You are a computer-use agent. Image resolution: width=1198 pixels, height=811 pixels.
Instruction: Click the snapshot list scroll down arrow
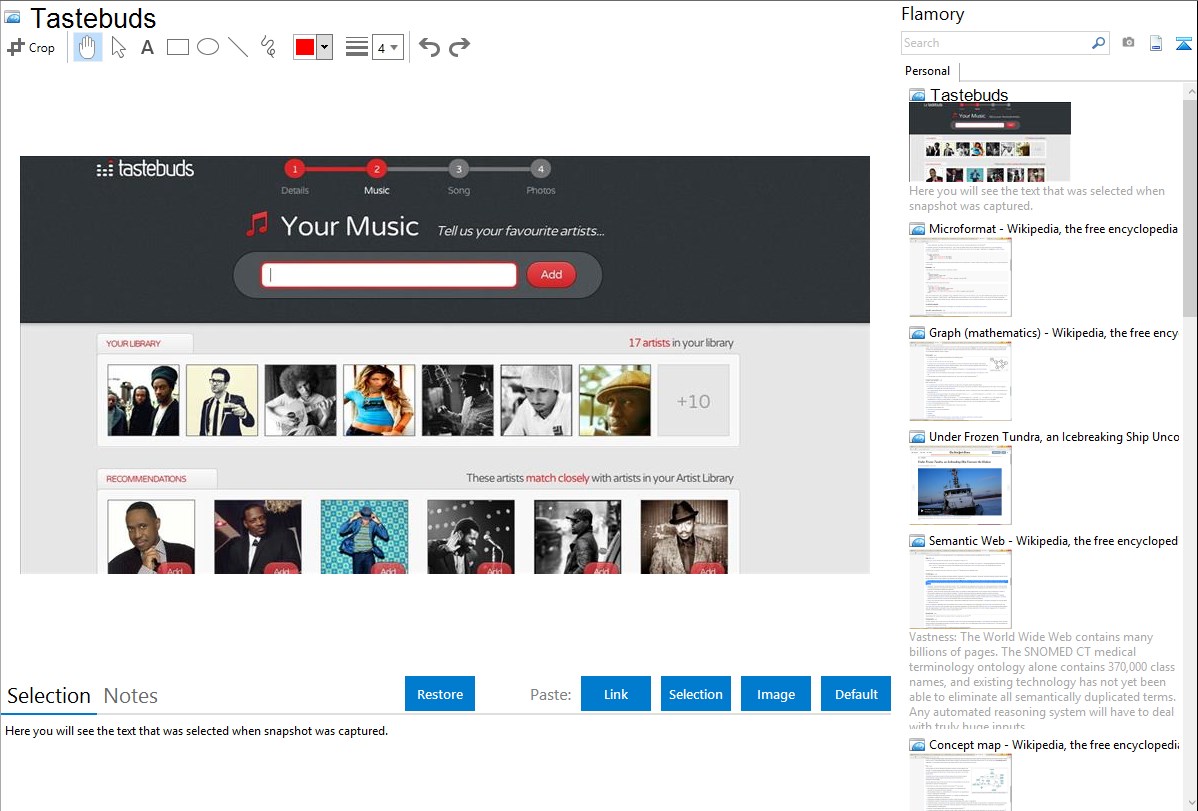pyautogui.click(x=1190, y=803)
